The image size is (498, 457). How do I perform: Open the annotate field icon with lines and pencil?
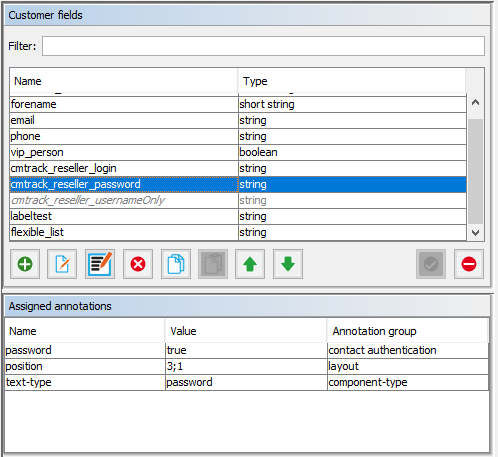(100, 264)
